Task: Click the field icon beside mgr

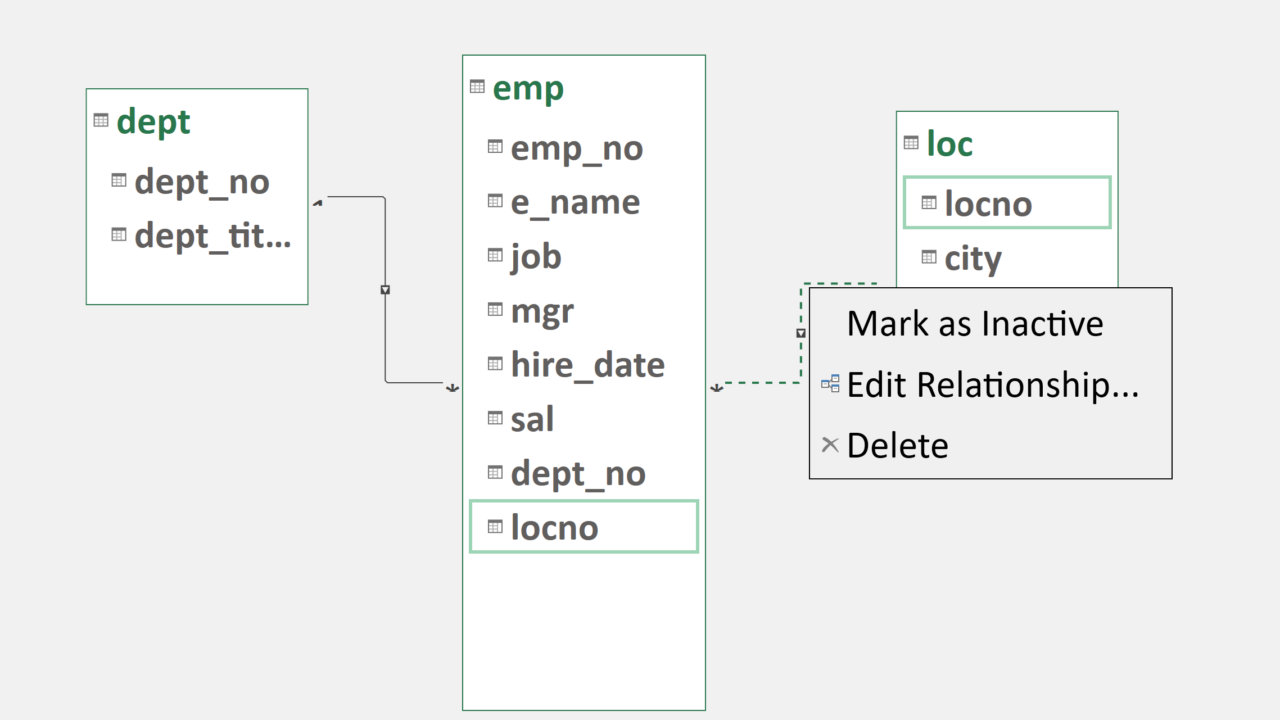Action: click(x=495, y=310)
